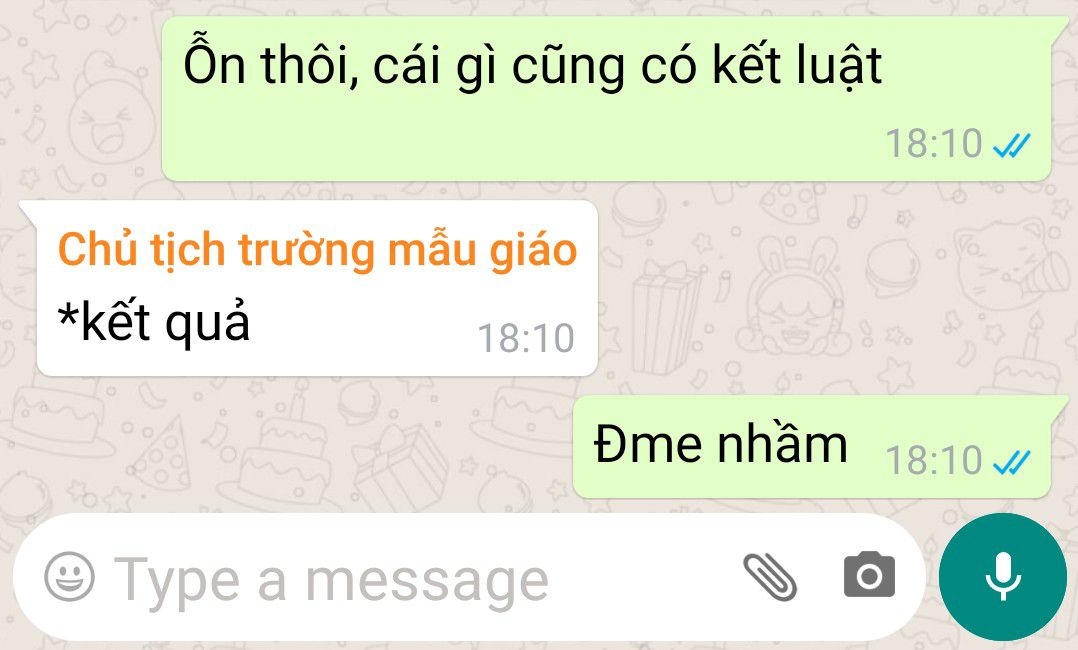Click blue double-tick on 'Ổn thôi' message
This screenshot has height=650, width=1078.
pos(1012,145)
